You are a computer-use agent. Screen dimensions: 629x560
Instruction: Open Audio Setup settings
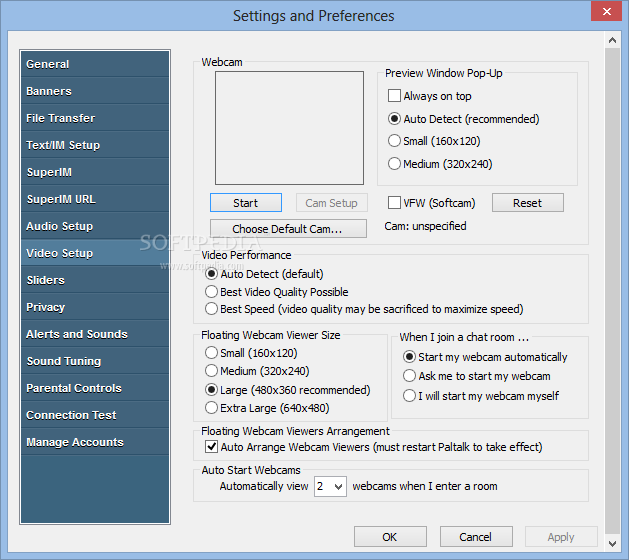(95, 226)
